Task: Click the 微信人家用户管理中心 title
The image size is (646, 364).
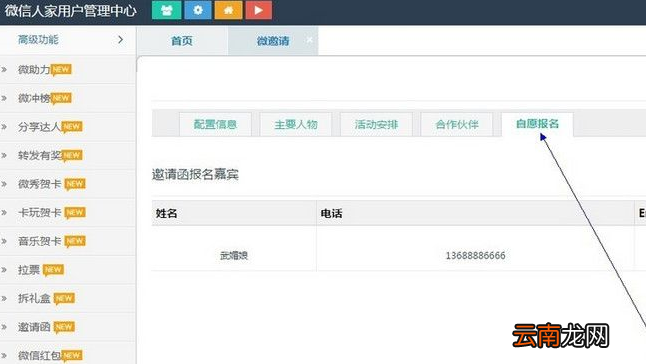Action: coord(70,11)
